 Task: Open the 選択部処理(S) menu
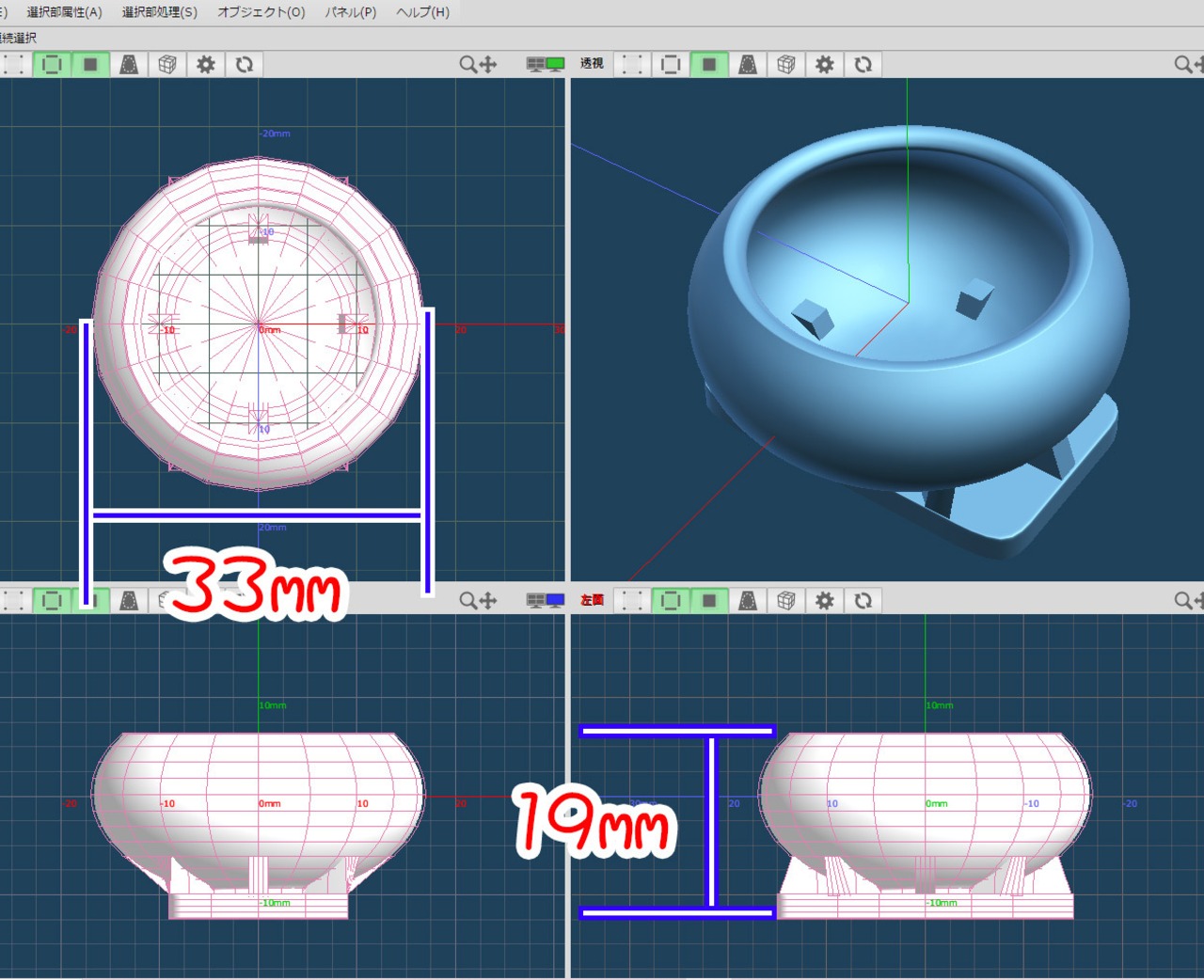coord(159,12)
